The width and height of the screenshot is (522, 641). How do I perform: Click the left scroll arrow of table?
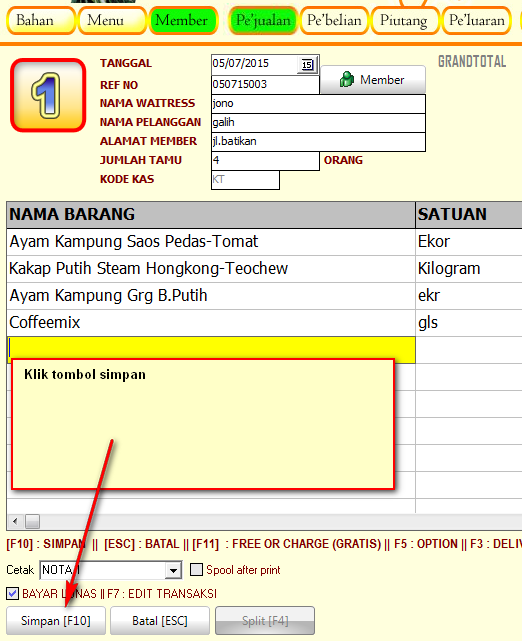[x=16, y=521]
